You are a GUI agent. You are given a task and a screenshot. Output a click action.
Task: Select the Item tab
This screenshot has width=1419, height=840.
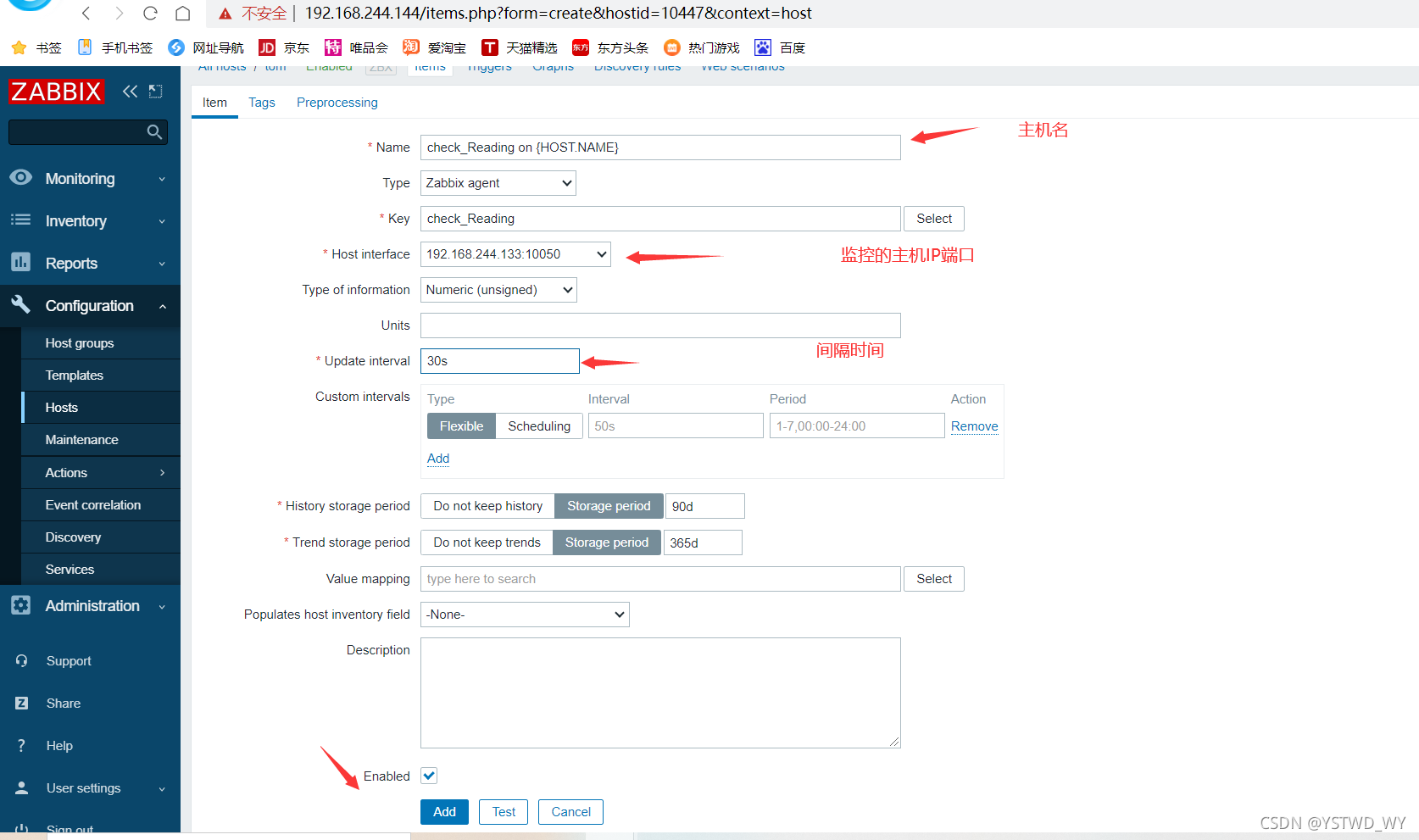click(214, 103)
